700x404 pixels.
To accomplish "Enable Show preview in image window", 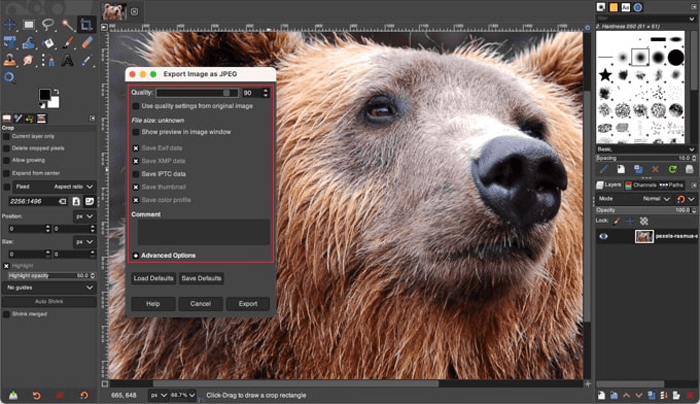I will tap(136, 132).
